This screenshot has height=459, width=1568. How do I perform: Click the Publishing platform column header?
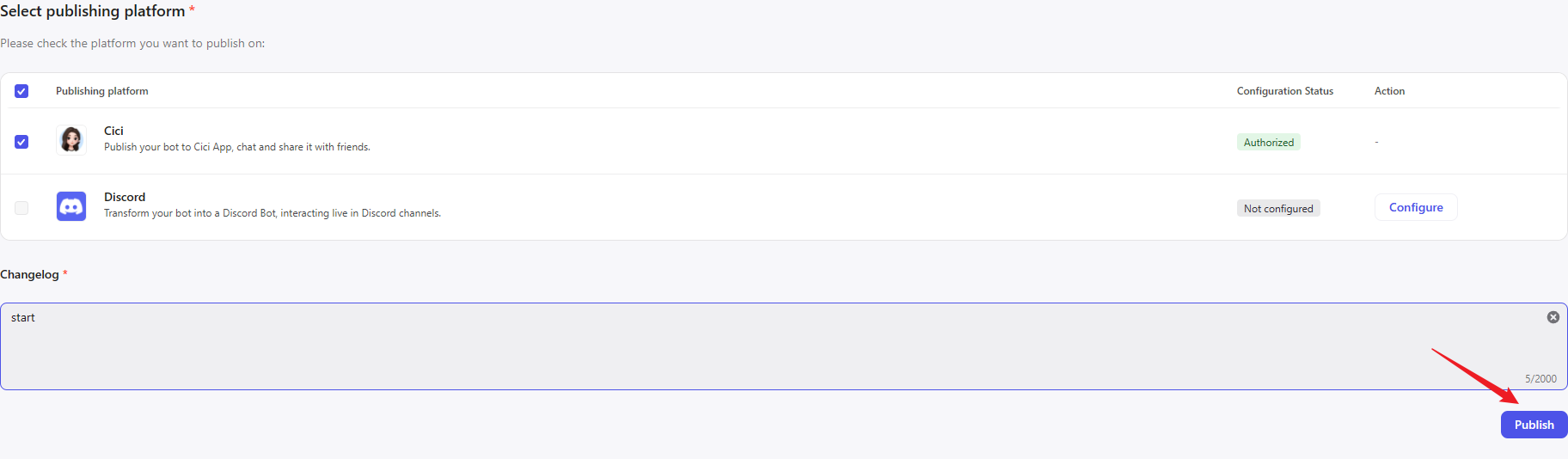(101, 91)
